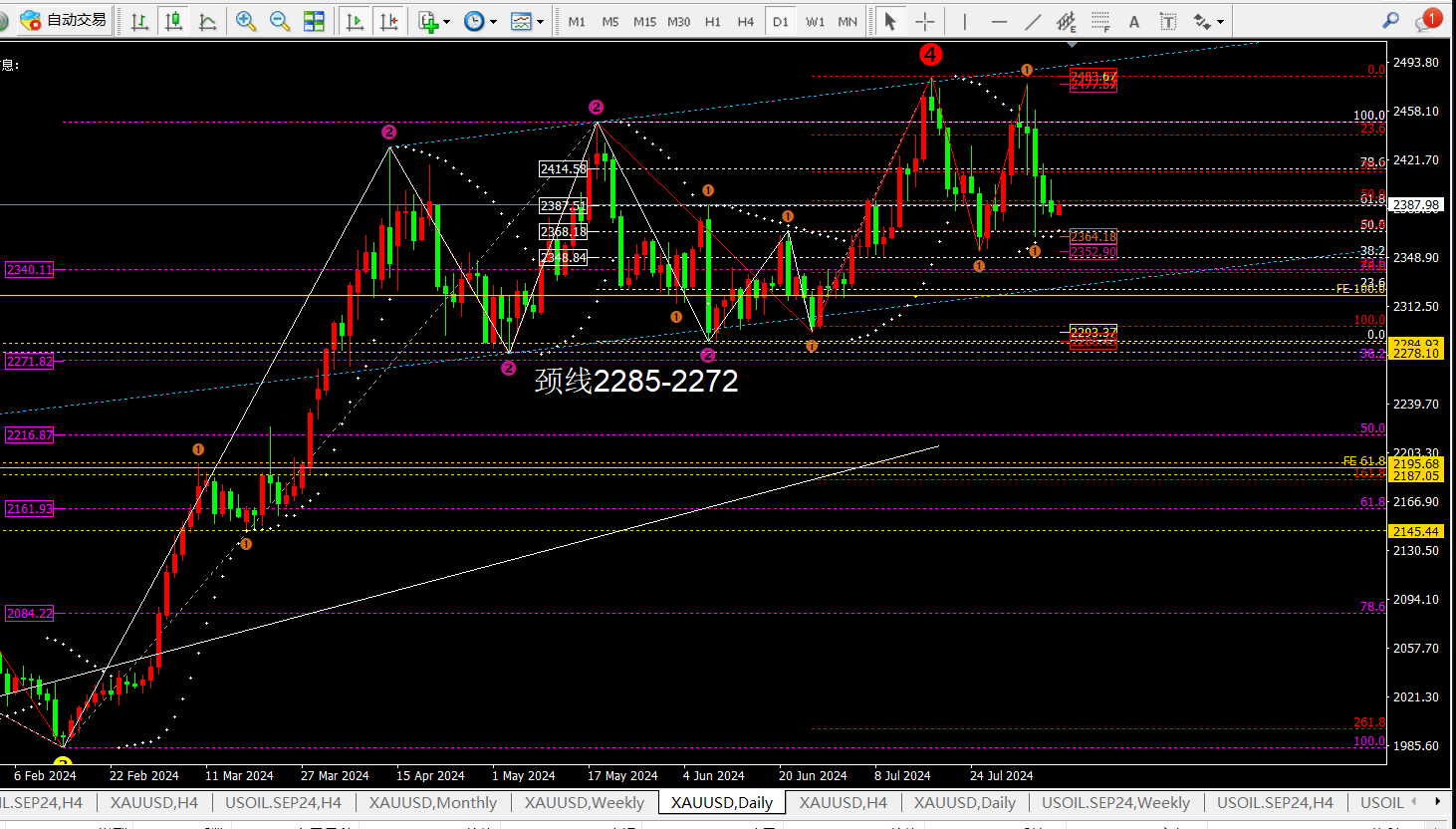
Task: Open XAUUSD,H4 tab right of XAUUSD,Daily
Action: coord(844,803)
